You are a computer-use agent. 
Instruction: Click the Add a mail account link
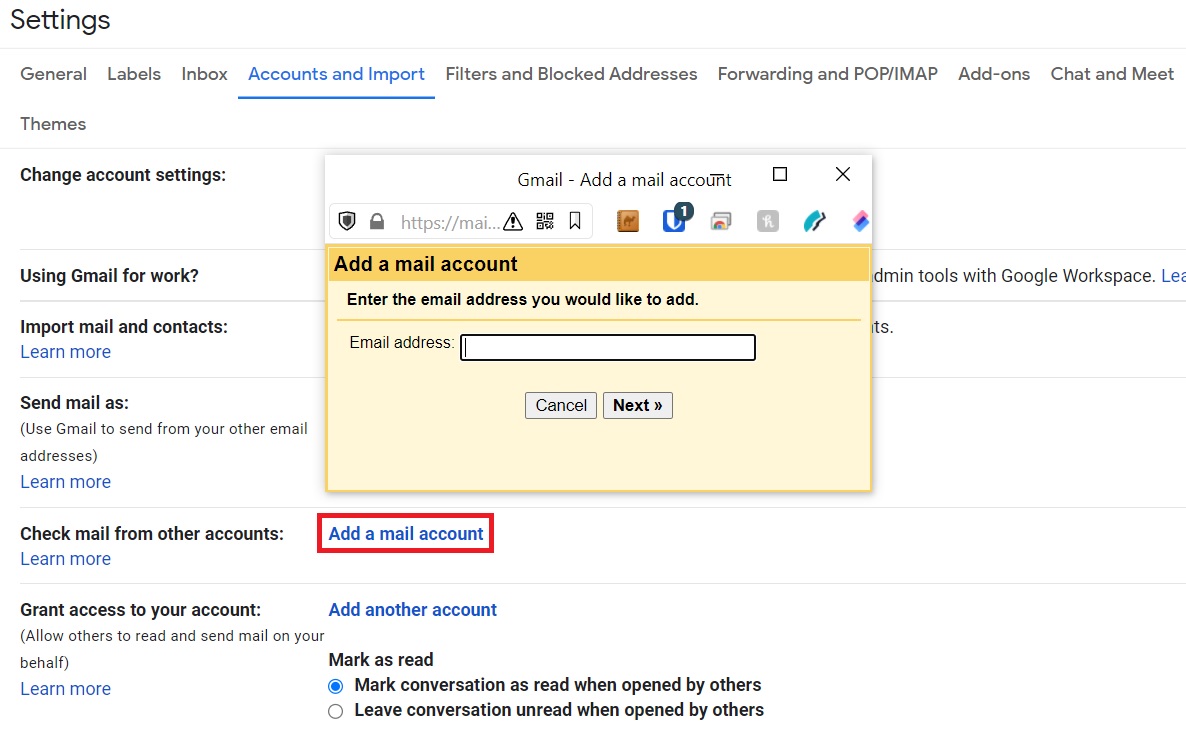(x=405, y=533)
